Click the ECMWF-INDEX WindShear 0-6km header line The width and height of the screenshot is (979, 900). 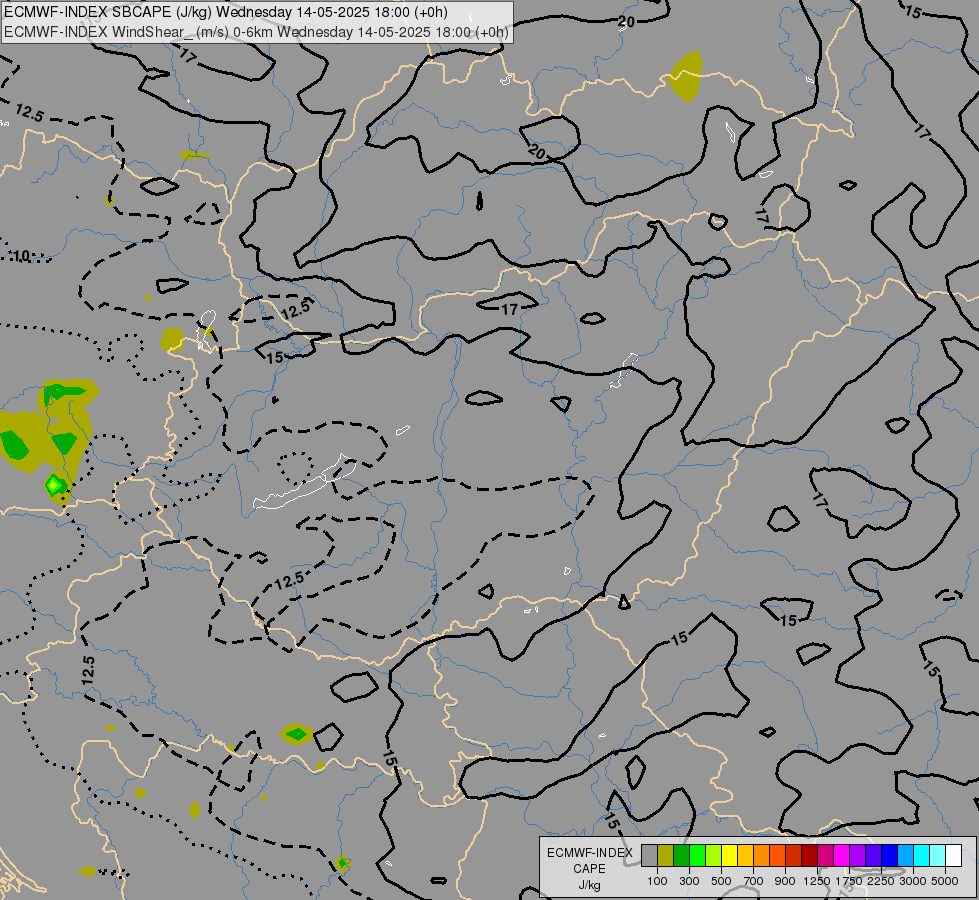click(257, 32)
